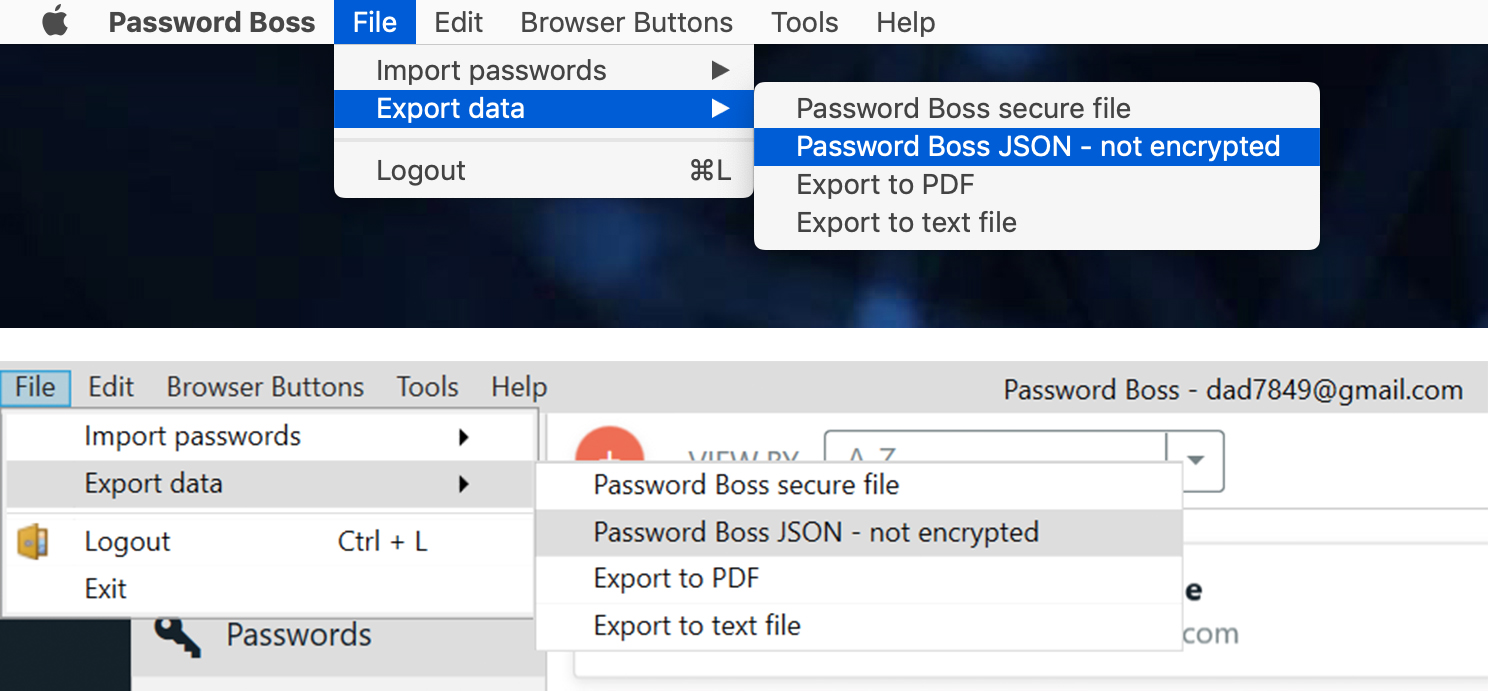Screen dimensions: 1488x691
Task: Select Export to PDF in the macOS submenu
Action: click(885, 185)
